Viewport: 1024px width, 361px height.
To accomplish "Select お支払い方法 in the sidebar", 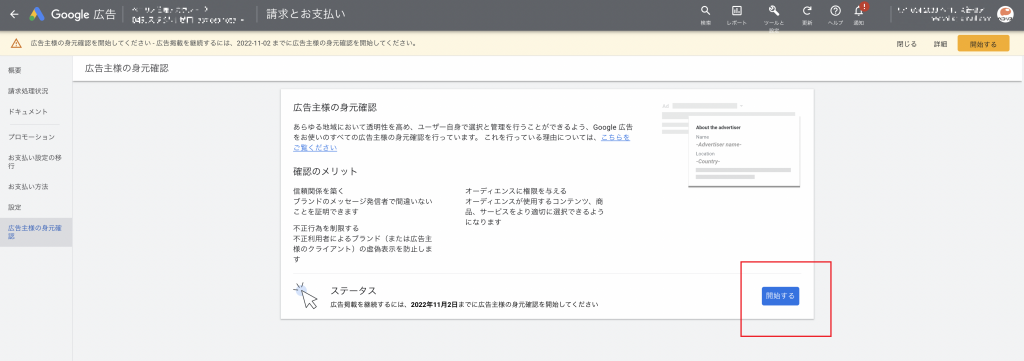I will pos(27,187).
